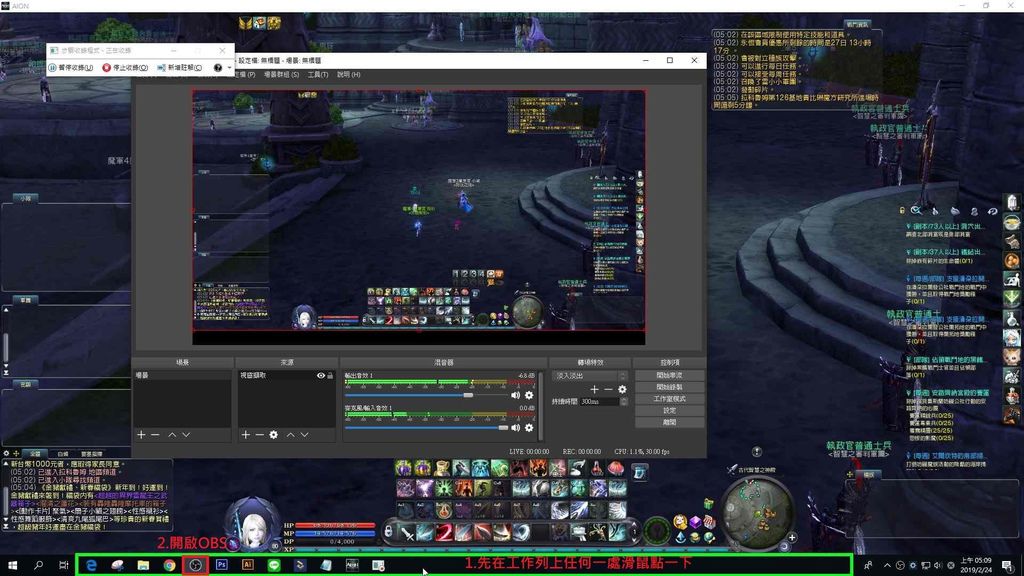This screenshot has width=1024, height=576.
Task: Remove the scene transition with the minus icon
Action: point(608,389)
